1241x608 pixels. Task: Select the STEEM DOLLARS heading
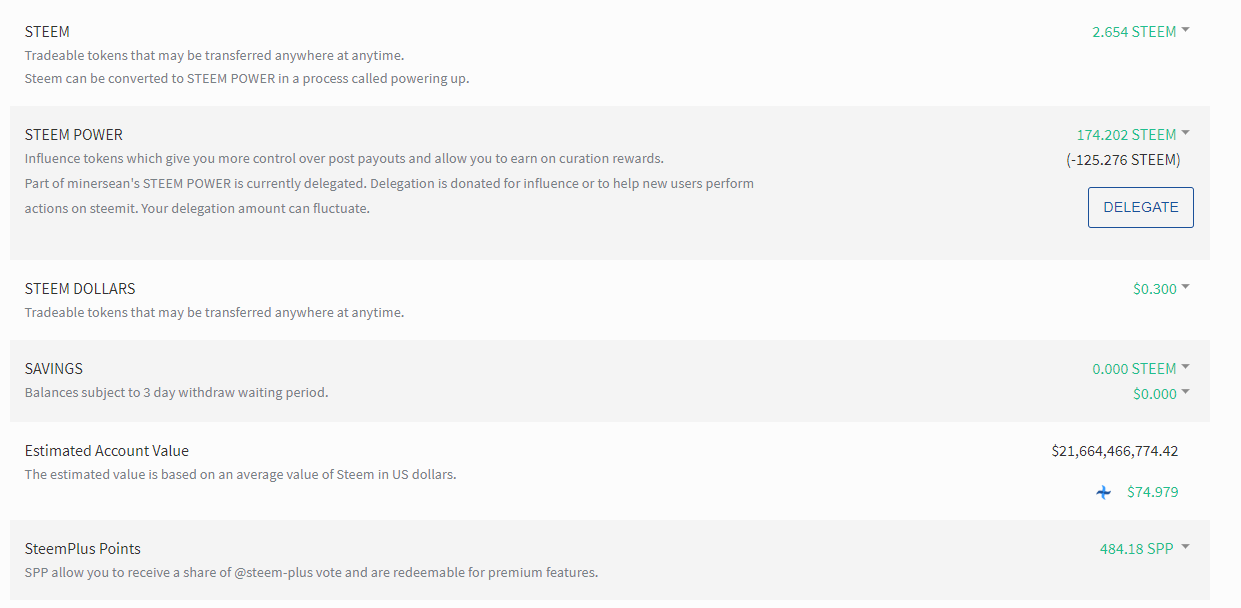pos(80,289)
